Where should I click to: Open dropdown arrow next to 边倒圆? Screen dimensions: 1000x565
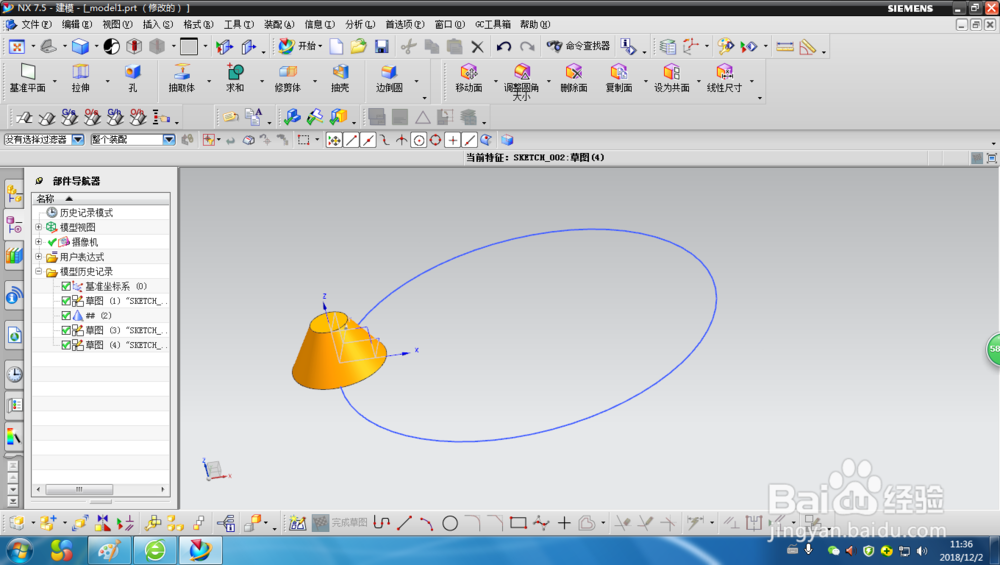[x=416, y=82]
